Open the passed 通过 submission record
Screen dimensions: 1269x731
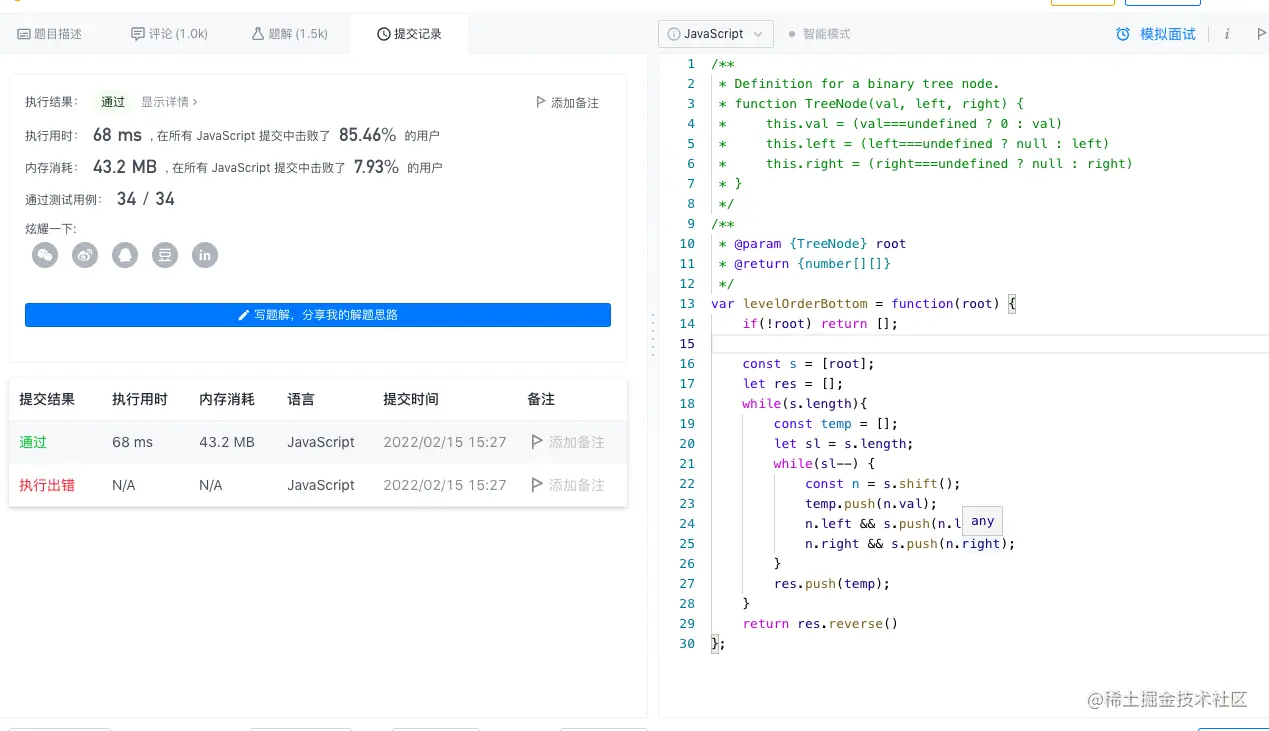coord(33,442)
